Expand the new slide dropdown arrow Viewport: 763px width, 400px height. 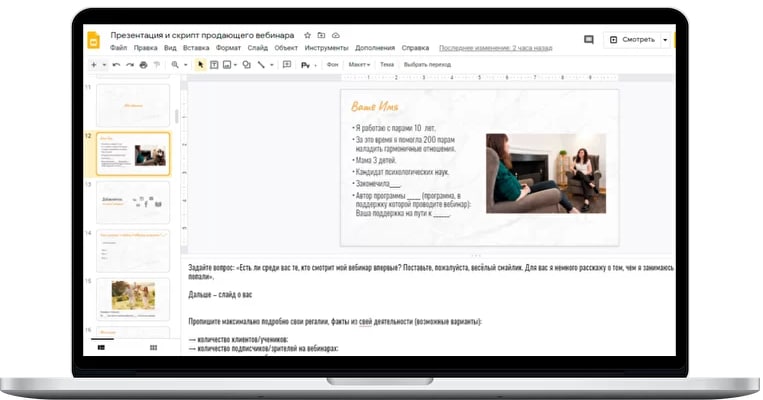coord(104,65)
